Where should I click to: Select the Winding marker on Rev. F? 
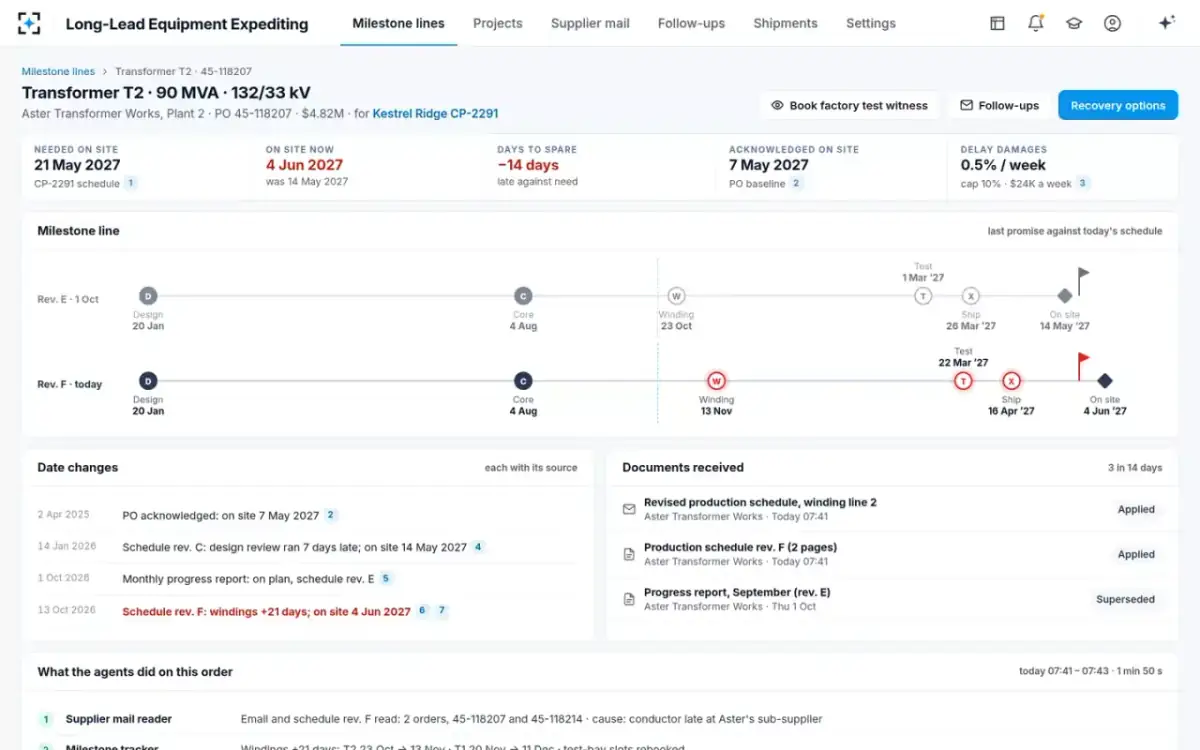716,381
